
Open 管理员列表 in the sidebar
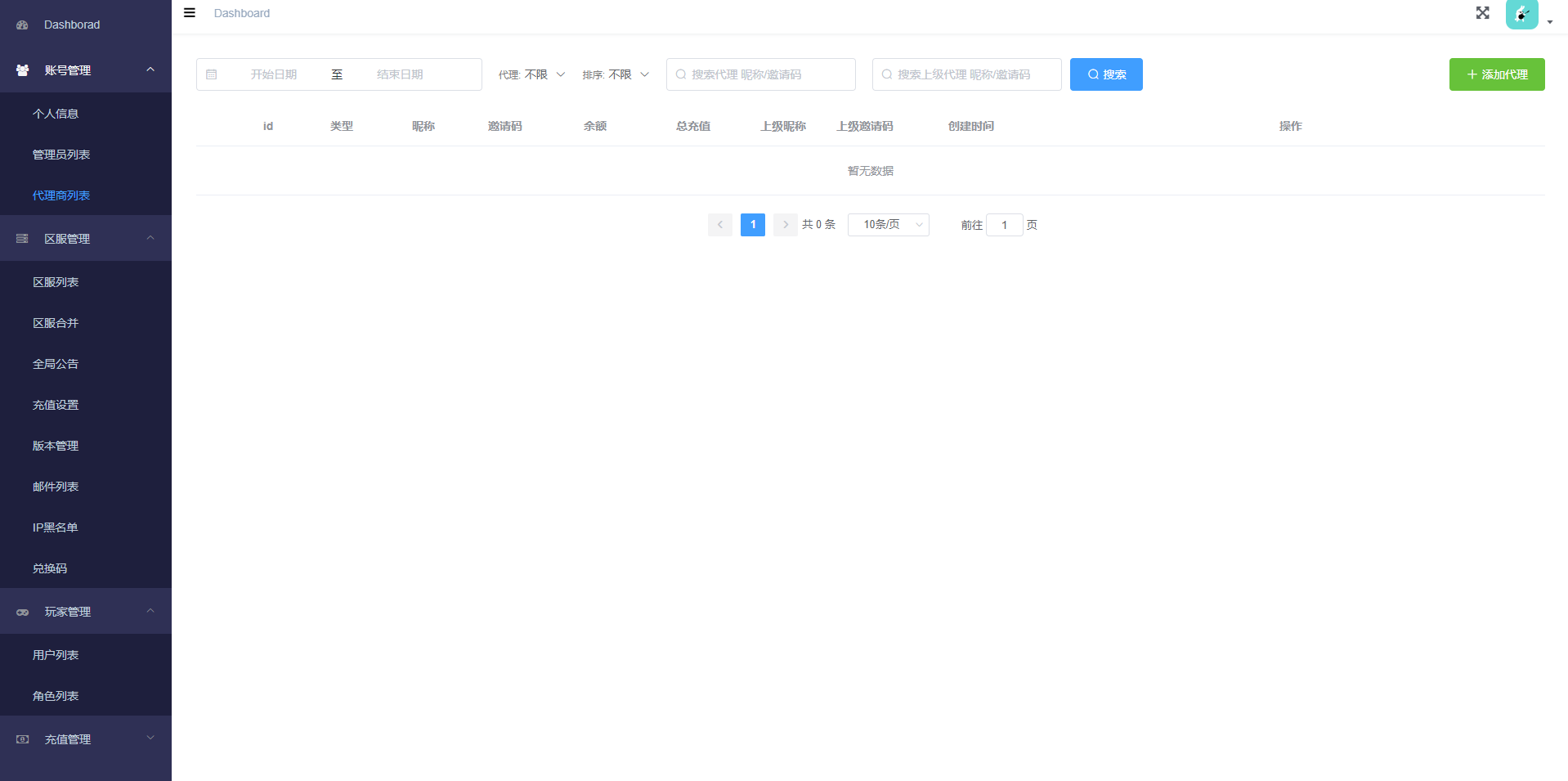pyautogui.click(x=61, y=155)
